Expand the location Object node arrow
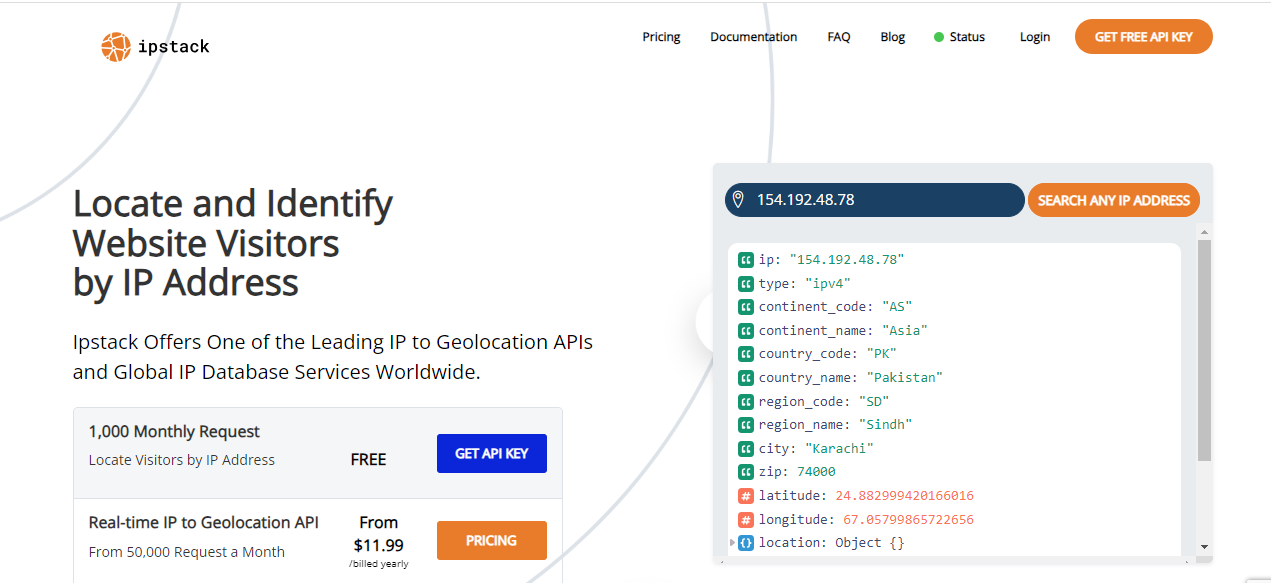Image resolution: width=1271 pixels, height=583 pixels. tap(733, 543)
